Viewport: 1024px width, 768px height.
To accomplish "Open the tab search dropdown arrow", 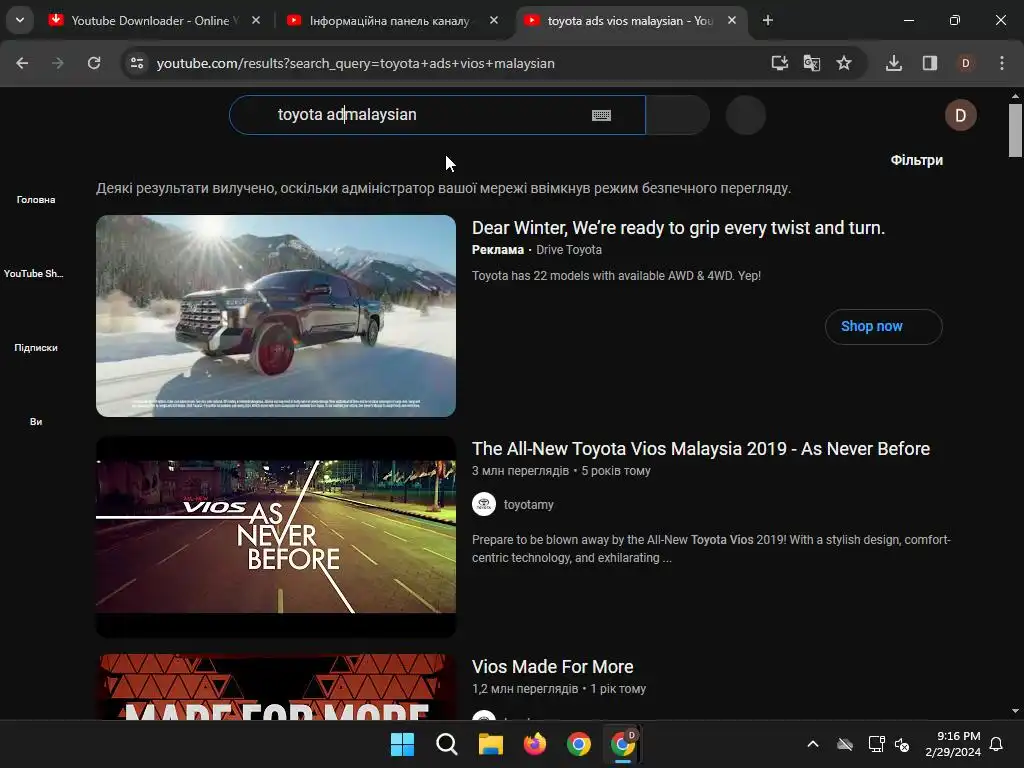I will [20, 20].
